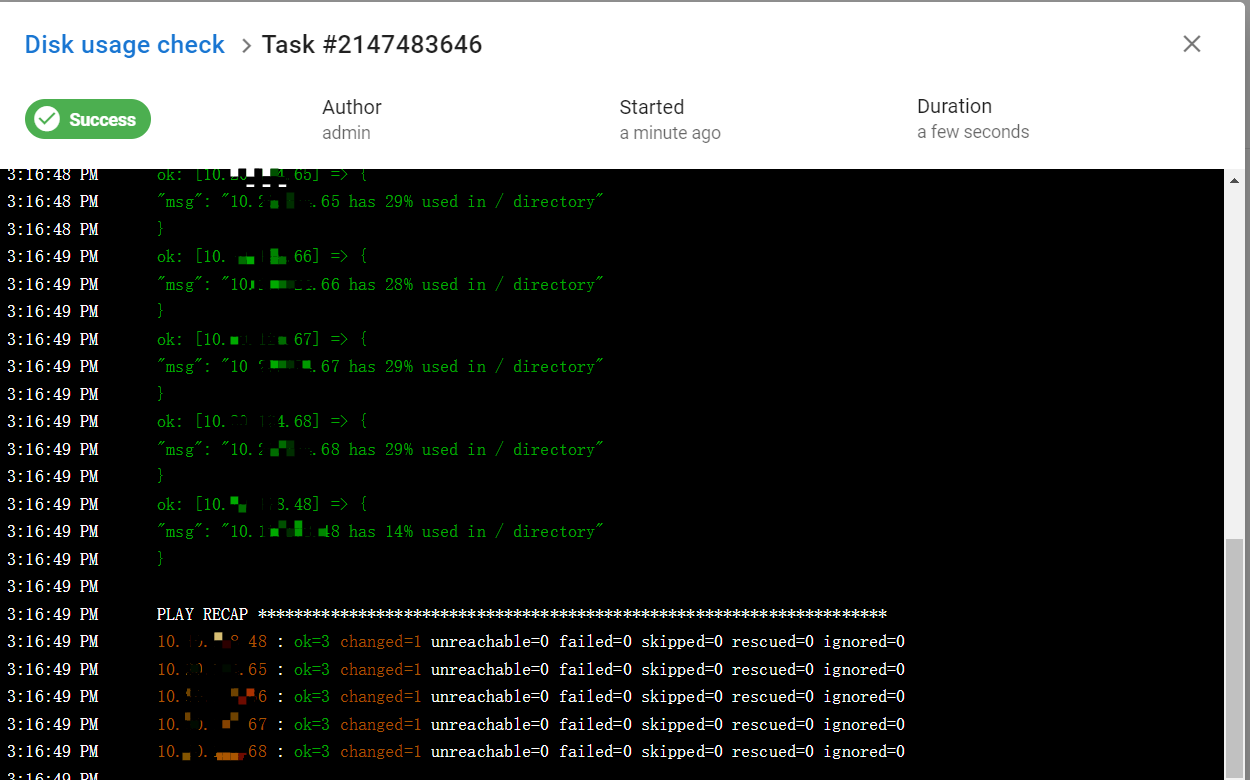Open the Disk usage check breadcrumb link
The width and height of the screenshot is (1250, 780).
[125, 45]
